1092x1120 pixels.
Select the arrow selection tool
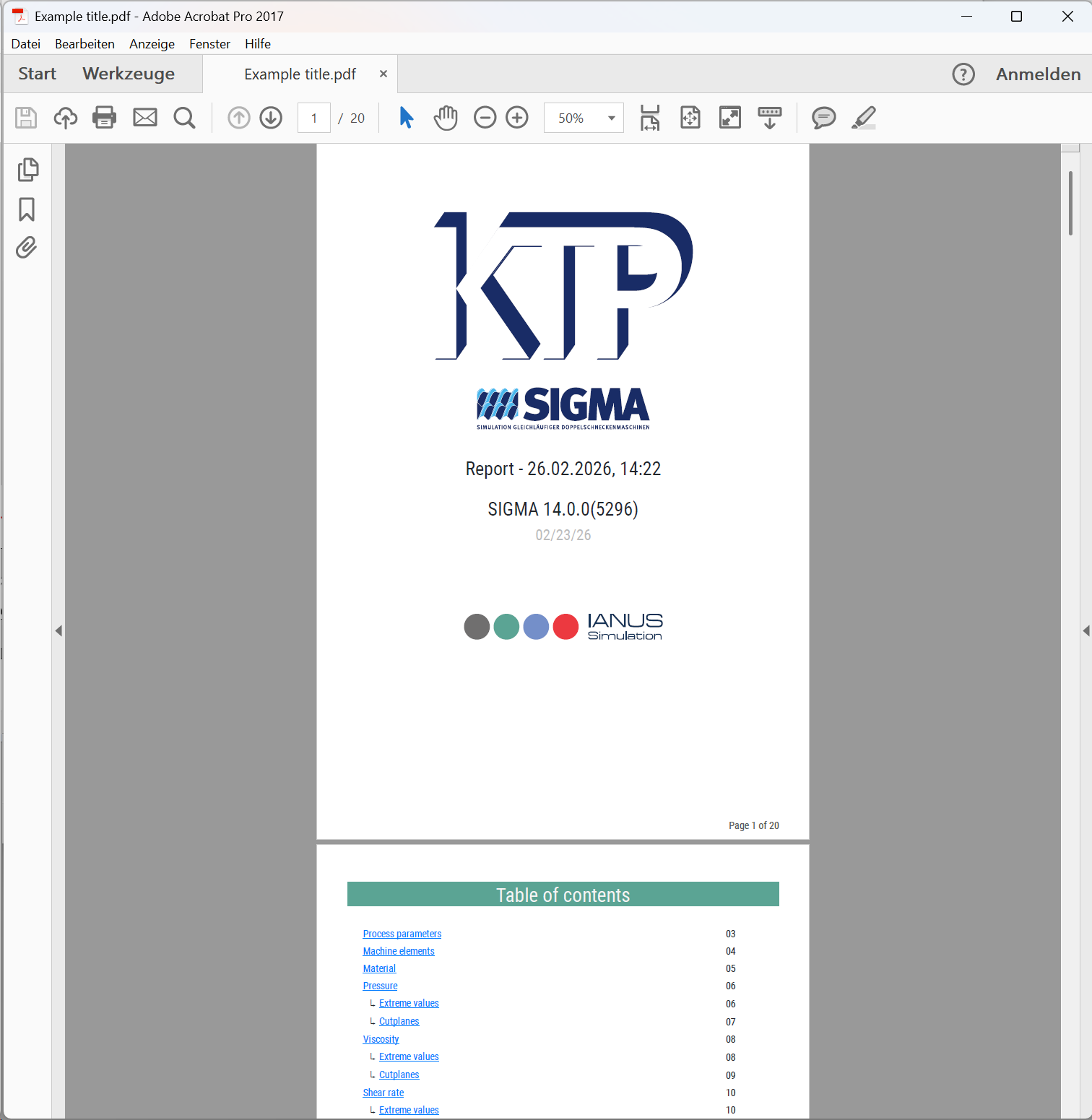pyautogui.click(x=407, y=118)
